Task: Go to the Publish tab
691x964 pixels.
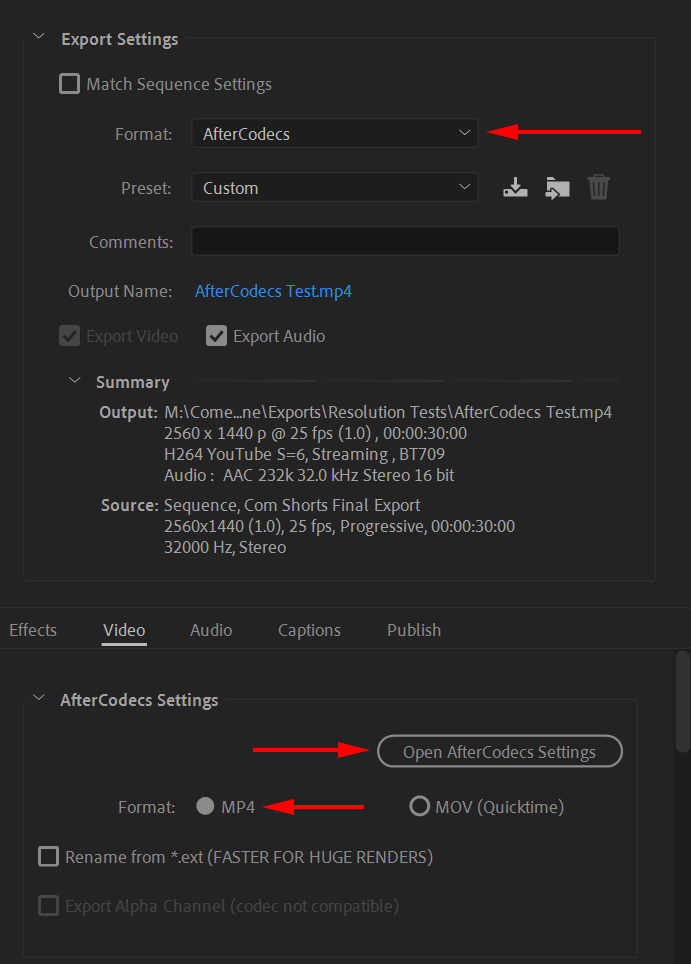Action: (413, 630)
